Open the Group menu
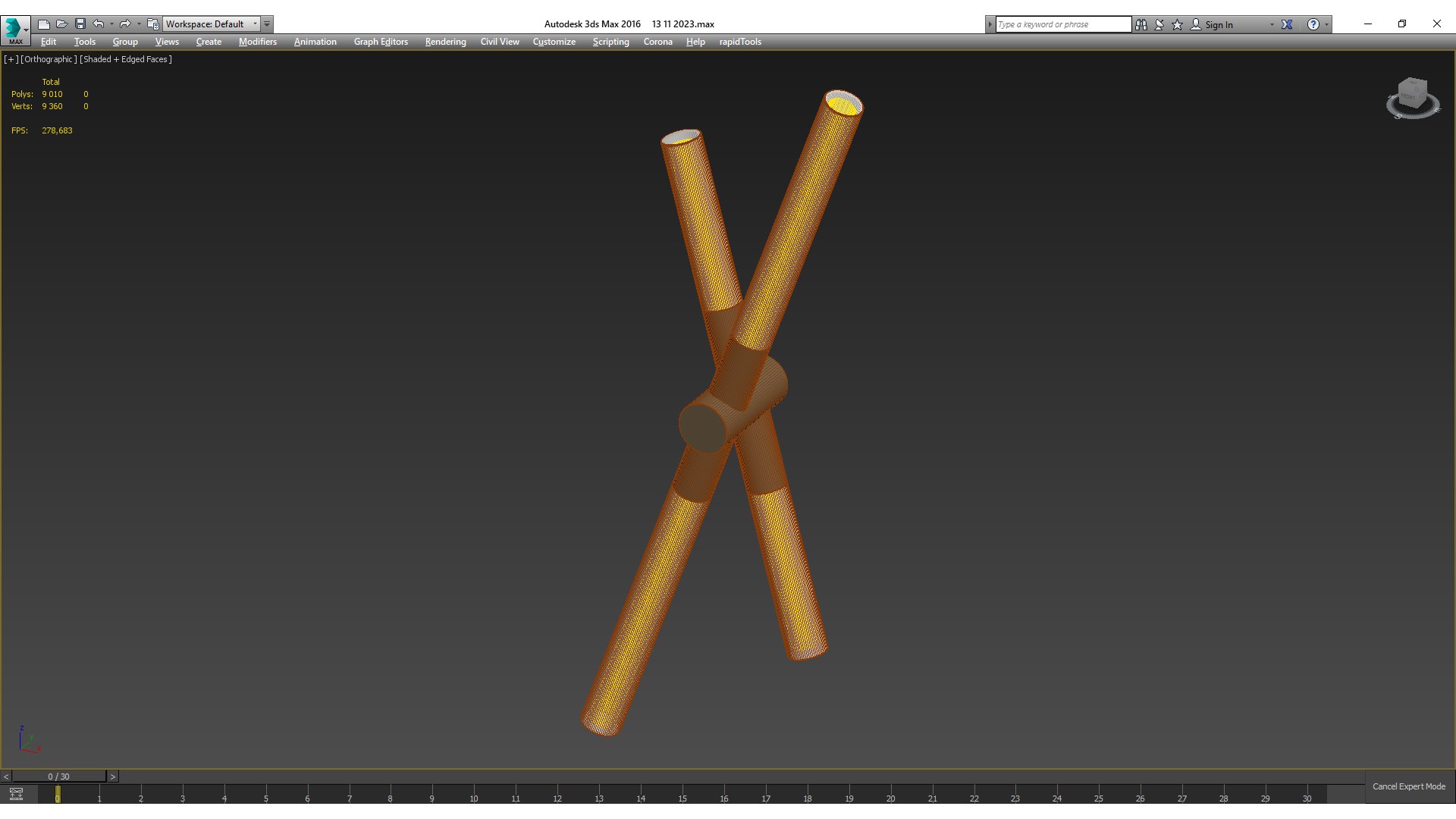Screen dimensions: 1456x819 (x=125, y=42)
